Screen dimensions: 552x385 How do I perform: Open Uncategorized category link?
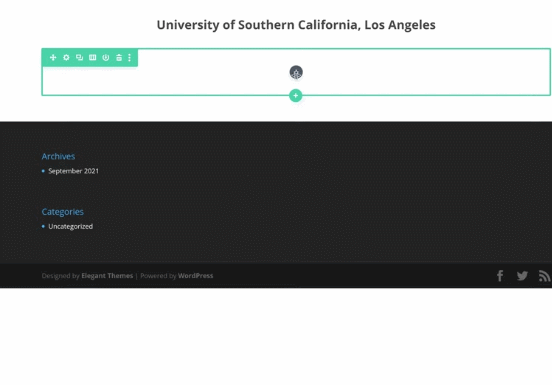(71, 226)
